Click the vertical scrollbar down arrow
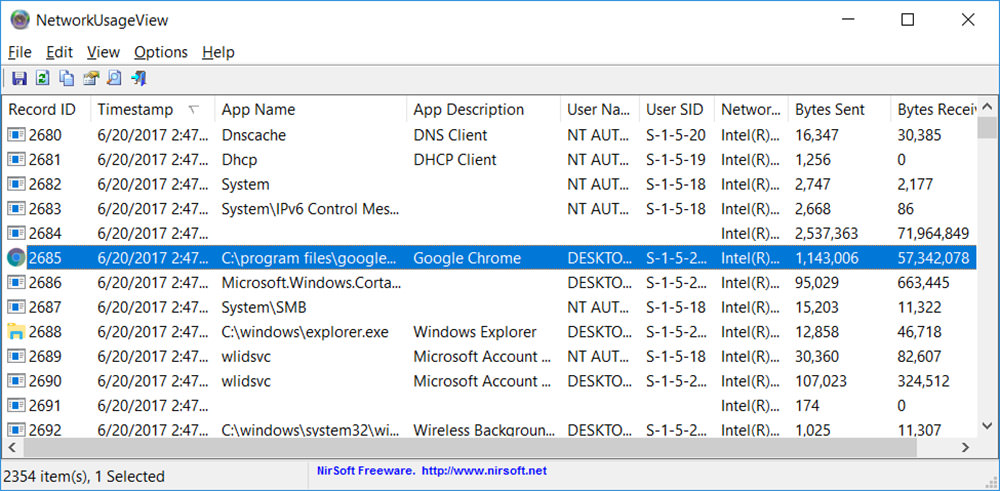 coord(986,429)
